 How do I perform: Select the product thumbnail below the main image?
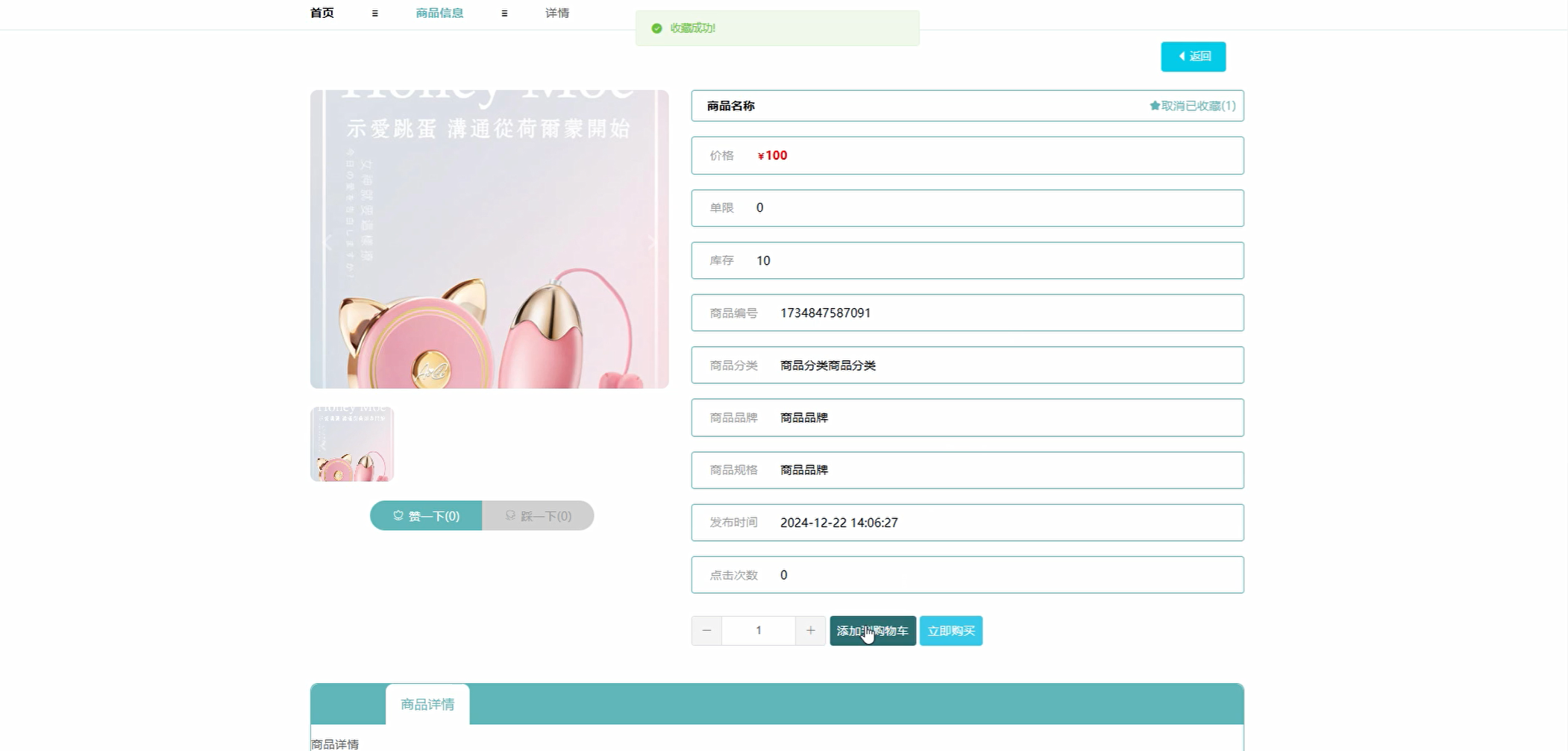click(x=351, y=443)
